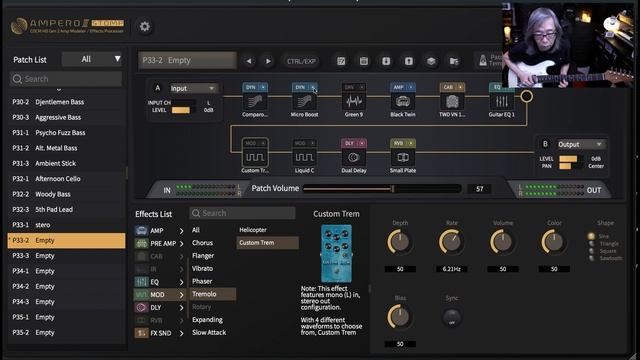This screenshot has height=360, width=640.
Task: Click the Effects List search field
Action: tap(242, 213)
